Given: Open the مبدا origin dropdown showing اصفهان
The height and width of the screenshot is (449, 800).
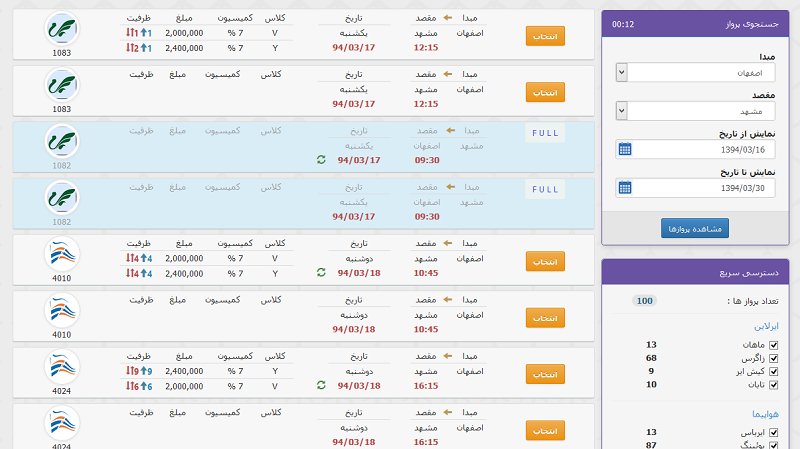Looking at the screenshot, I should click(695, 72).
